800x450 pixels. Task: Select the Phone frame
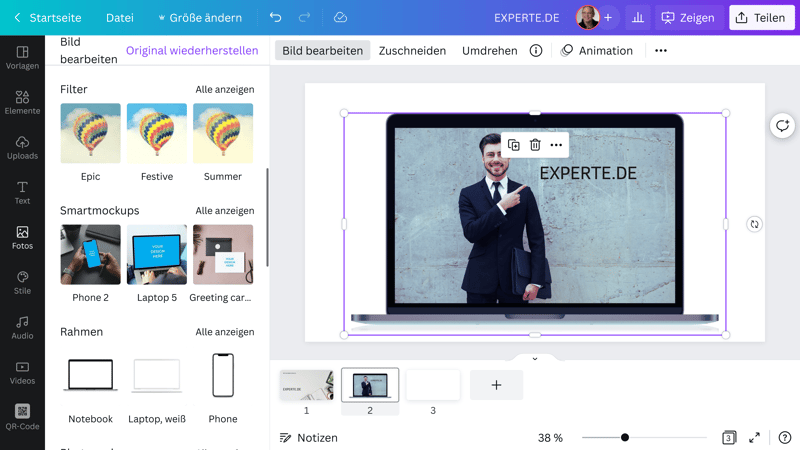[223, 376]
